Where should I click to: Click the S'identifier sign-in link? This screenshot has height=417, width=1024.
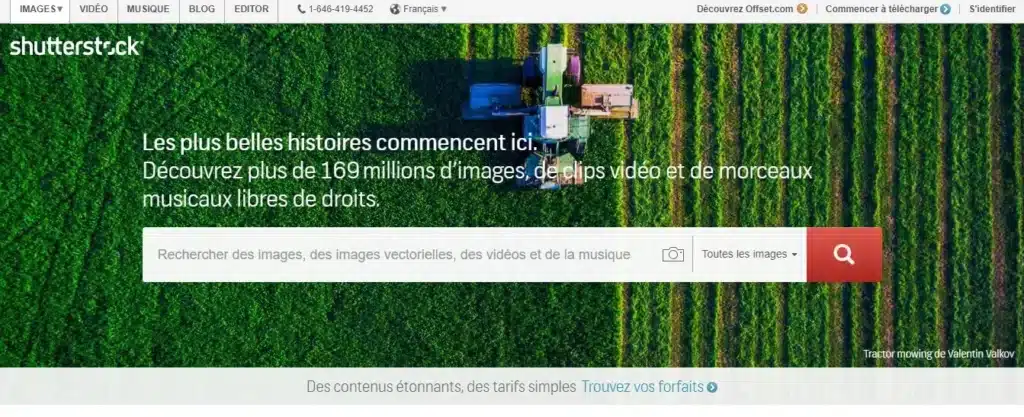click(x=992, y=9)
